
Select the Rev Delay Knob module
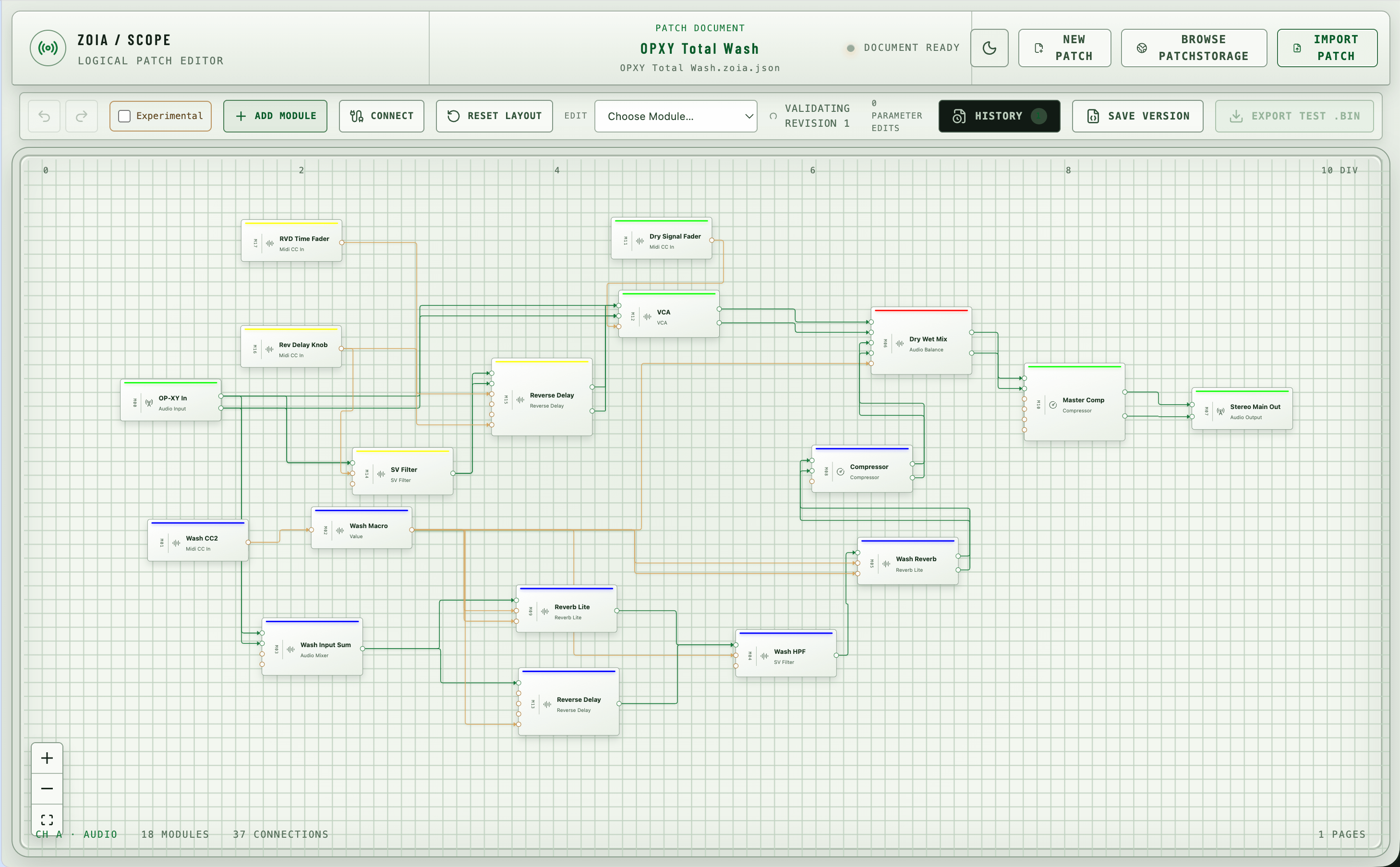(291, 347)
